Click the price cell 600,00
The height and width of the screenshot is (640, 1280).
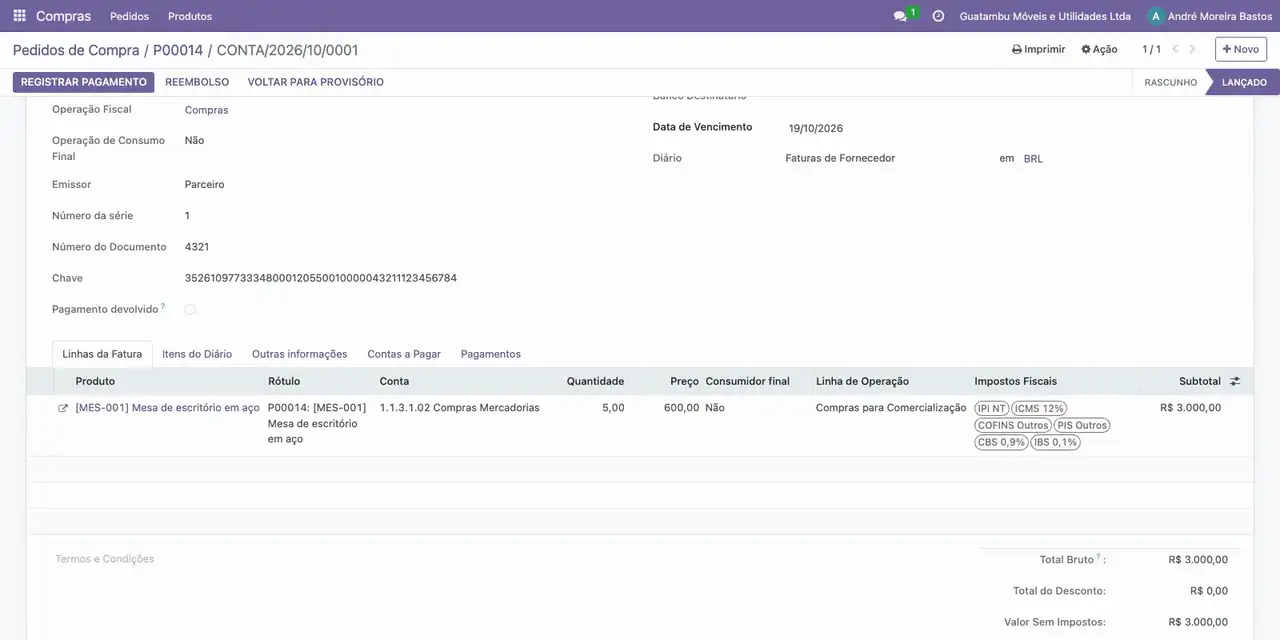coord(682,408)
